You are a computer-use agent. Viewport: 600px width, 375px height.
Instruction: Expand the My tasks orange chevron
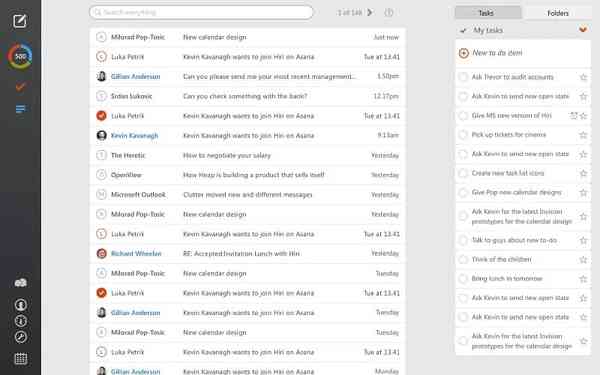583,29
